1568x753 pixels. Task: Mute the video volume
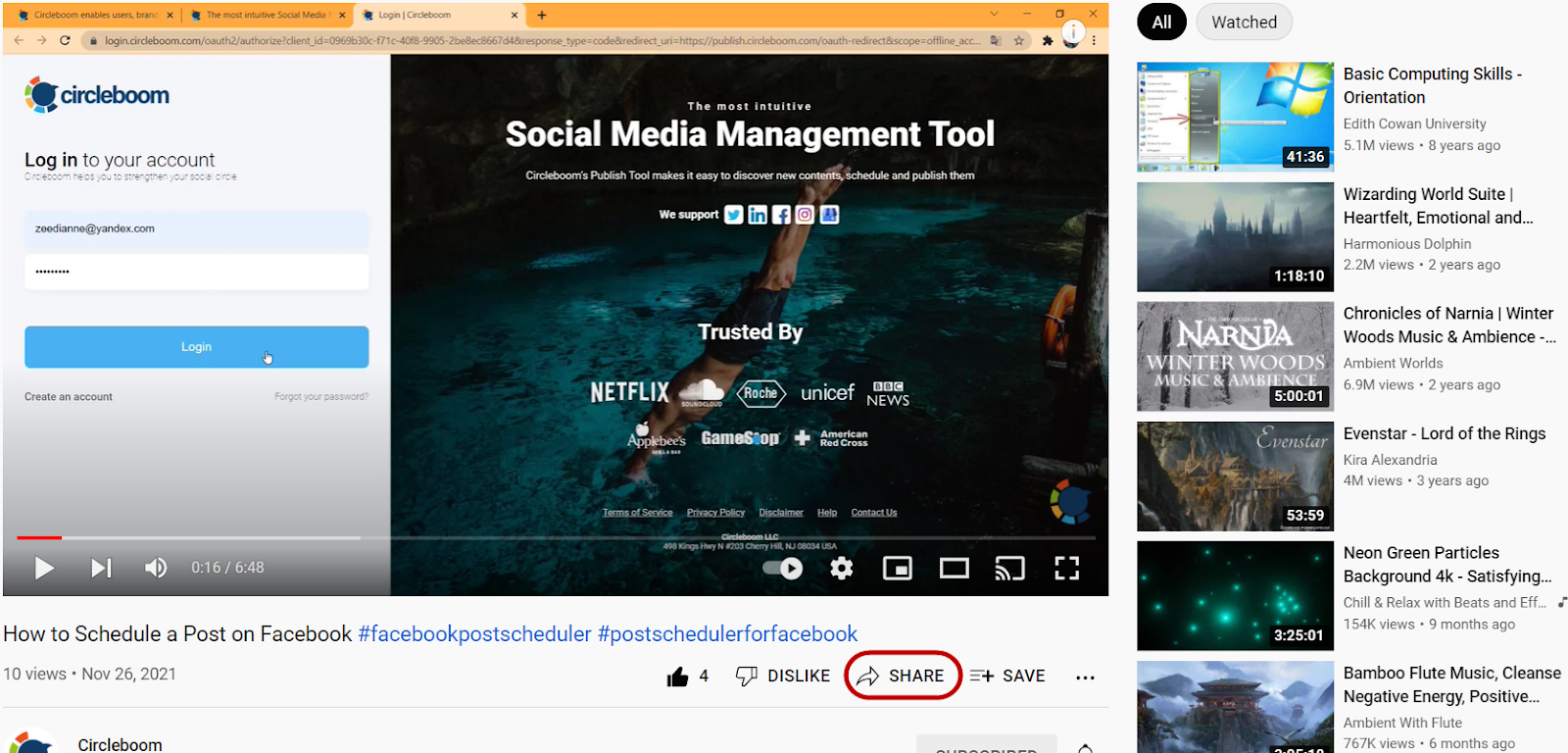click(156, 568)
